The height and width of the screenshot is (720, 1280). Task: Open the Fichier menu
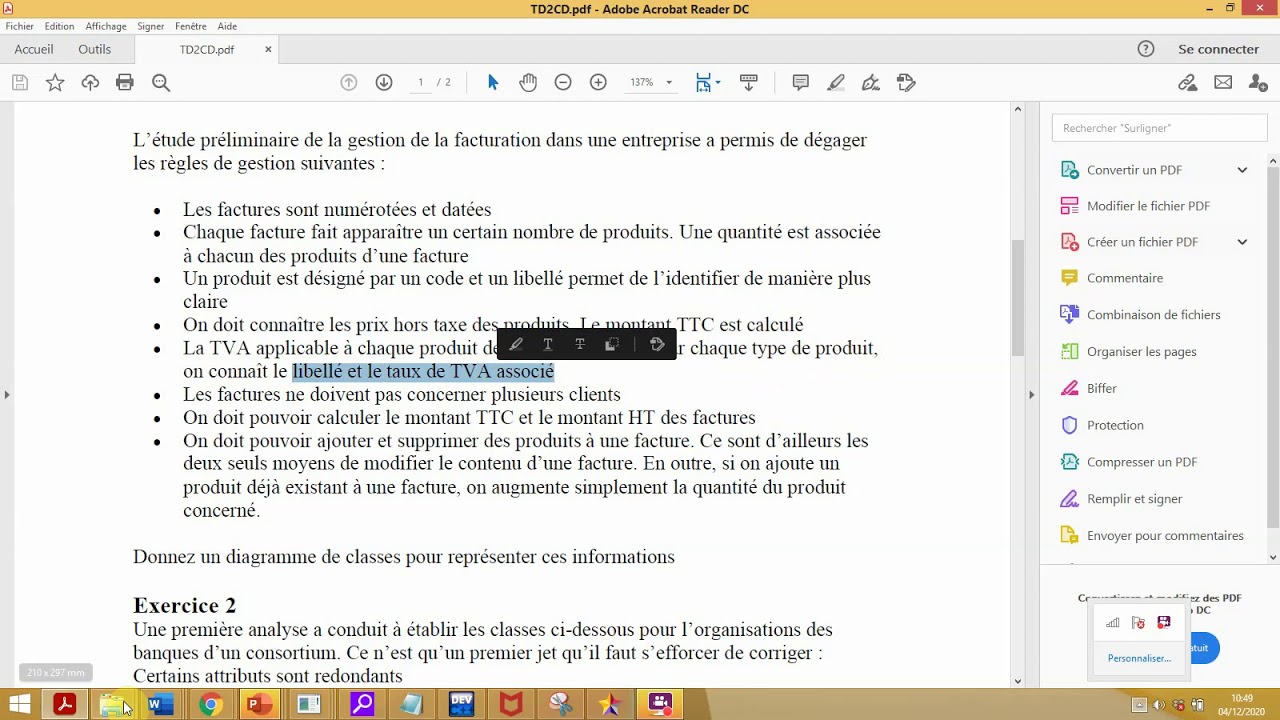(x=20, y=26)
